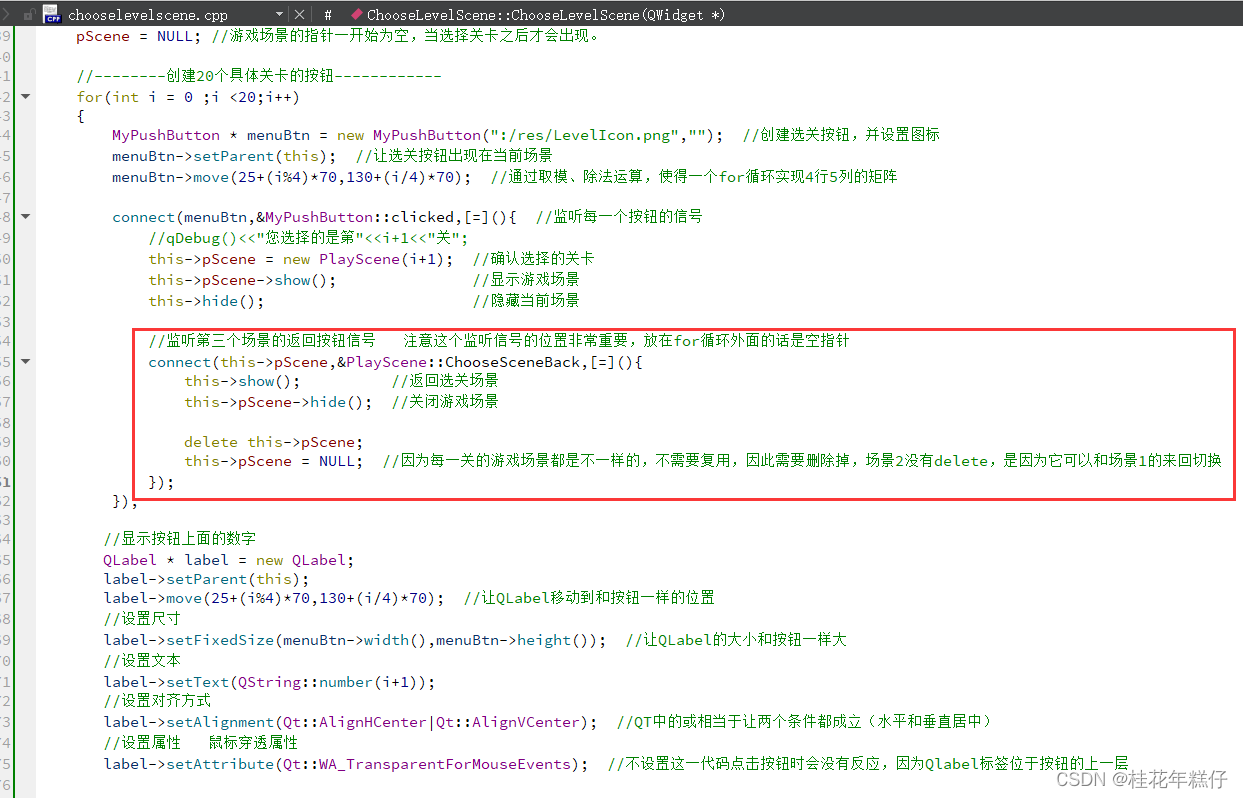Screen dimensions: 1243x798
Task: Click 'this->hide();' line
Action: [206, 301]
